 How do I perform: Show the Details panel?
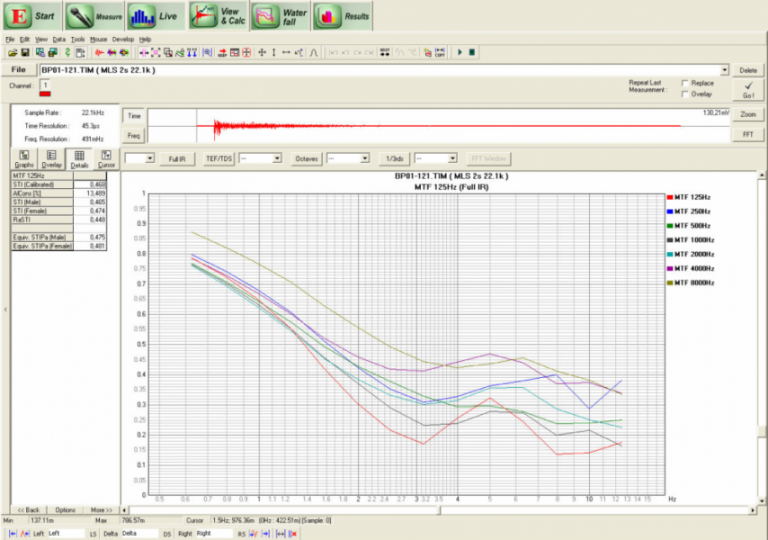[79, 160]
